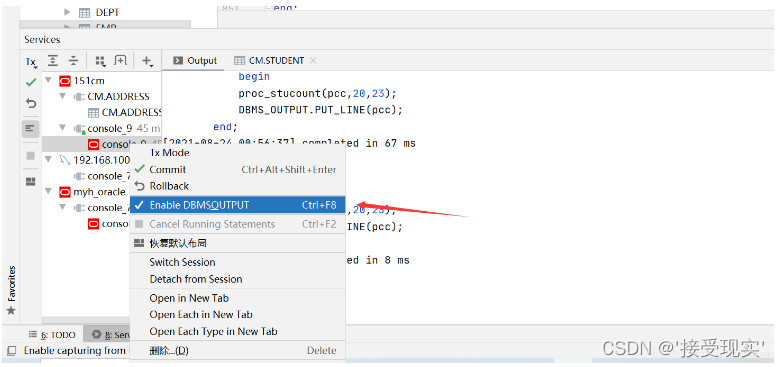
Task: Click the Oracle icon beside myh_oracle
Action: coord(65,192)
